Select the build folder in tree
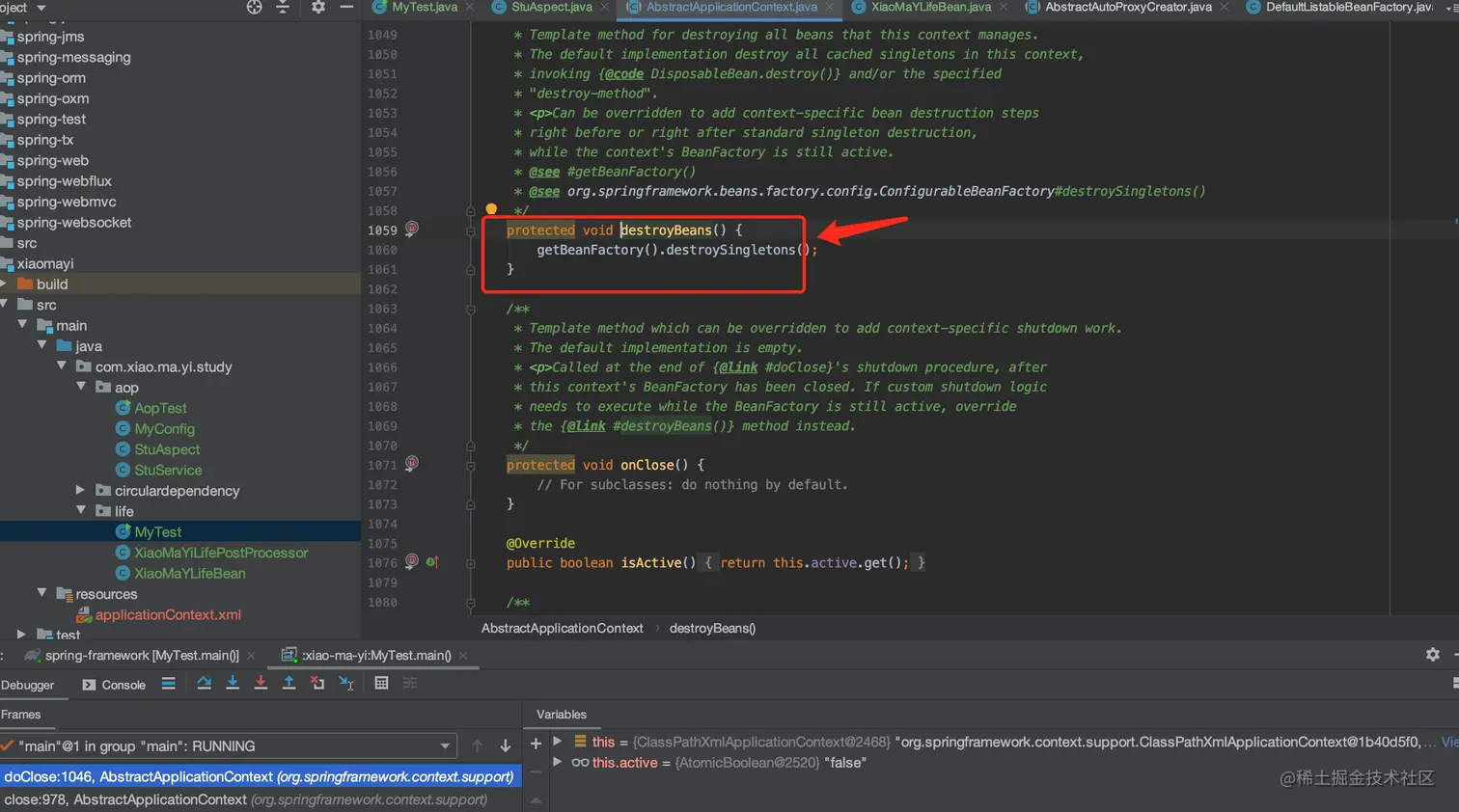 pyautogui.click(x=52, y=284)
